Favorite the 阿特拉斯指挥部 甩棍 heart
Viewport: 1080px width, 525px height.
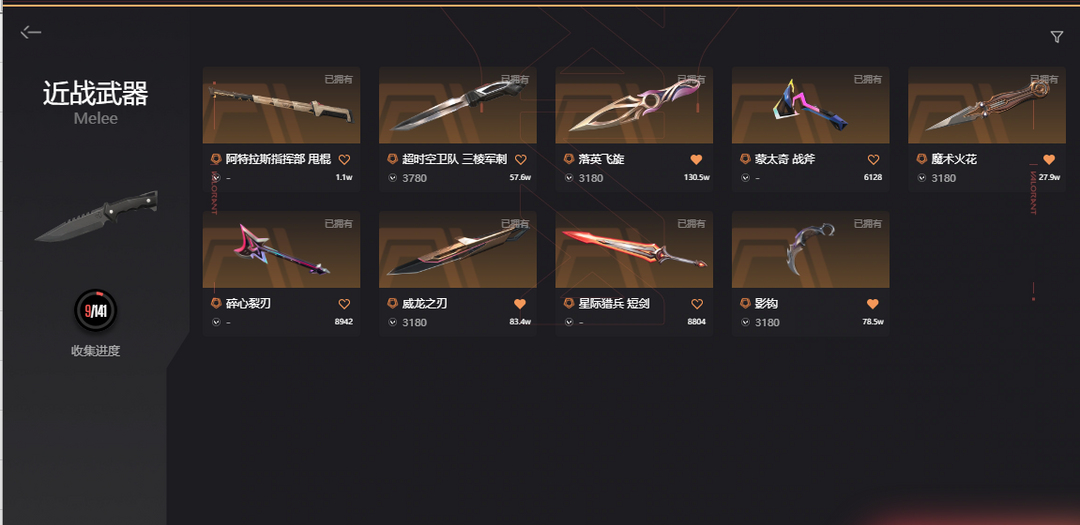(344, 160)
